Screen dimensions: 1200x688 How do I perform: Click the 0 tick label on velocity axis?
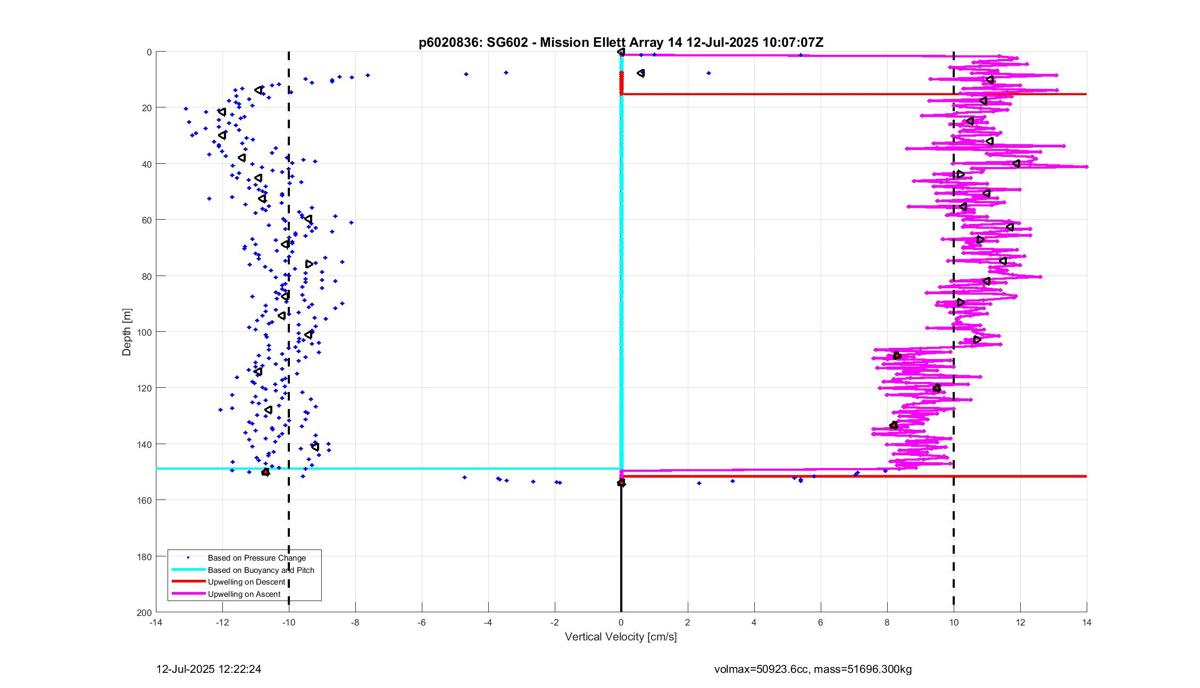[621, 622]
